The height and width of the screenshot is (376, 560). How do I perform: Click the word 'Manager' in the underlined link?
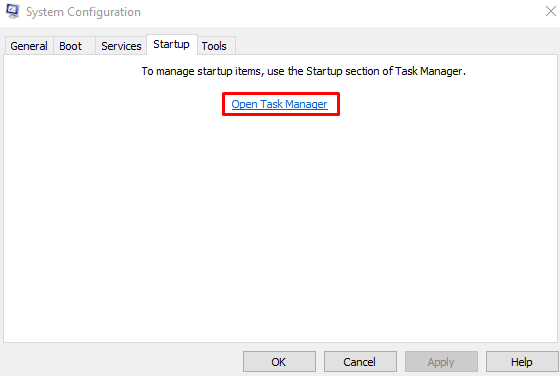pos(306,104)
